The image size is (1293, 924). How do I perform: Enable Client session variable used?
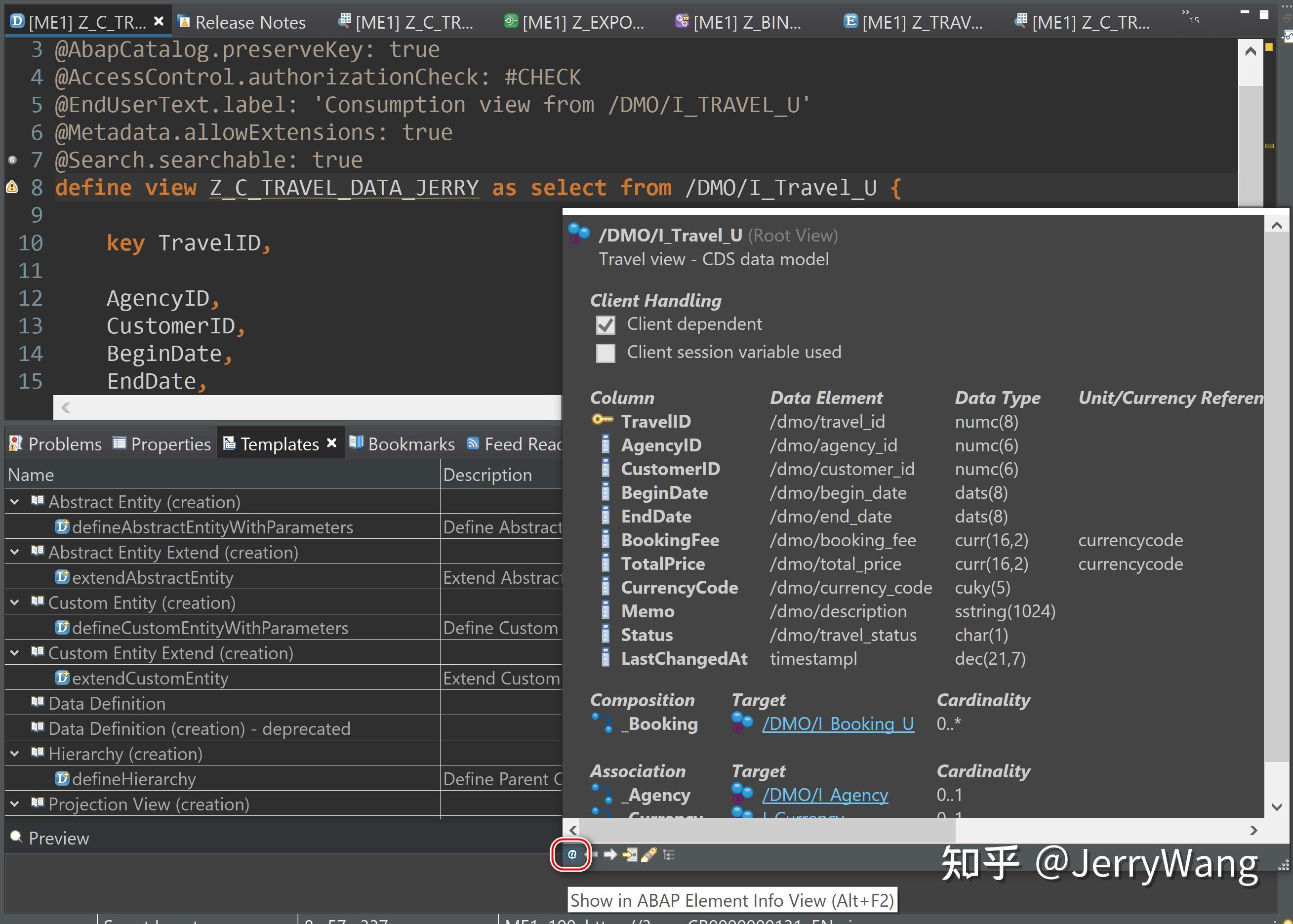click(x=605, y=353)
